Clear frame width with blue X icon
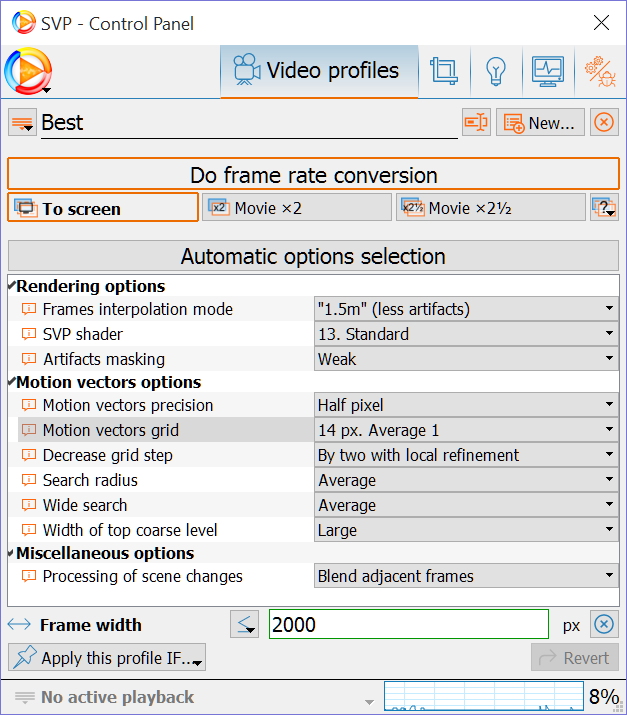Viewport: 627px width, 715px height. click(x=603, y=625)
